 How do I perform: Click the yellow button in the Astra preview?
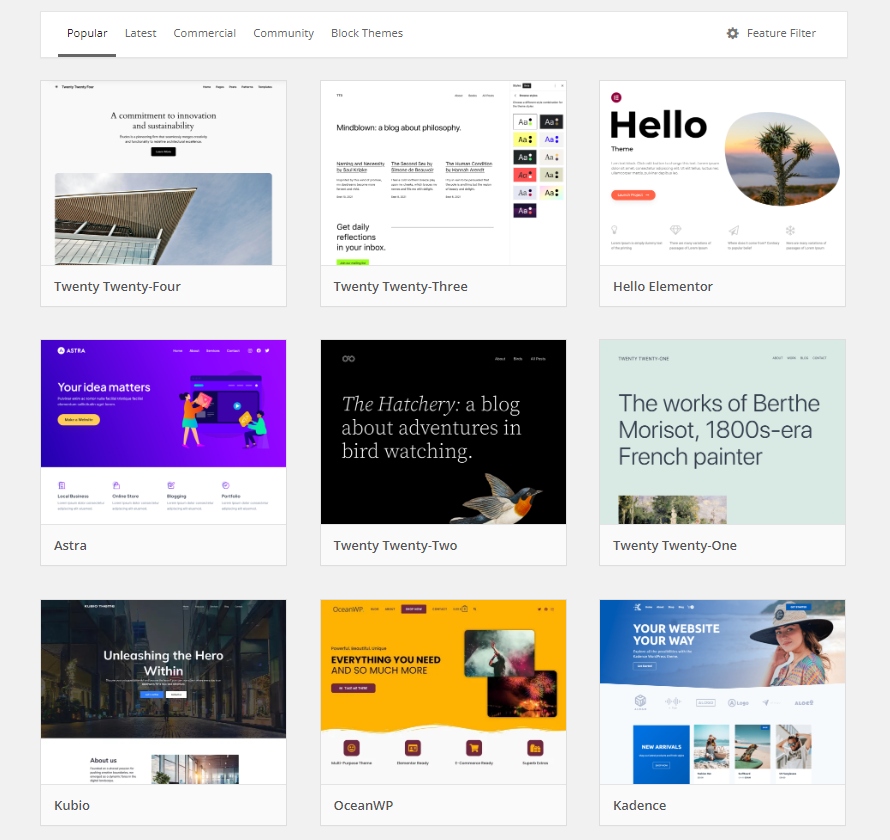(x=78, y=419)
